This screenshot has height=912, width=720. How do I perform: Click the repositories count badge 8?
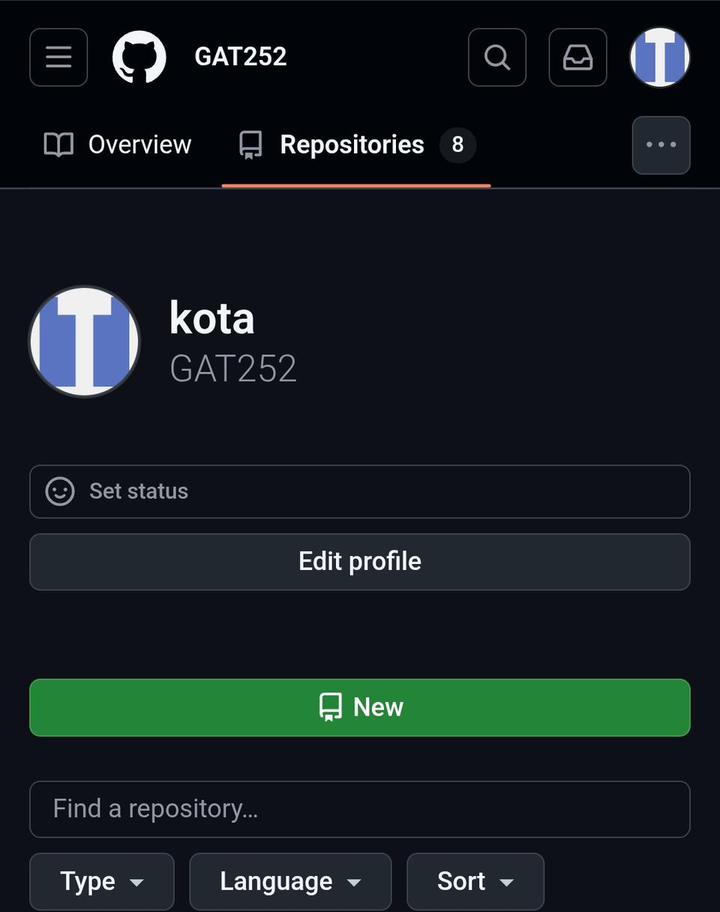458,145
